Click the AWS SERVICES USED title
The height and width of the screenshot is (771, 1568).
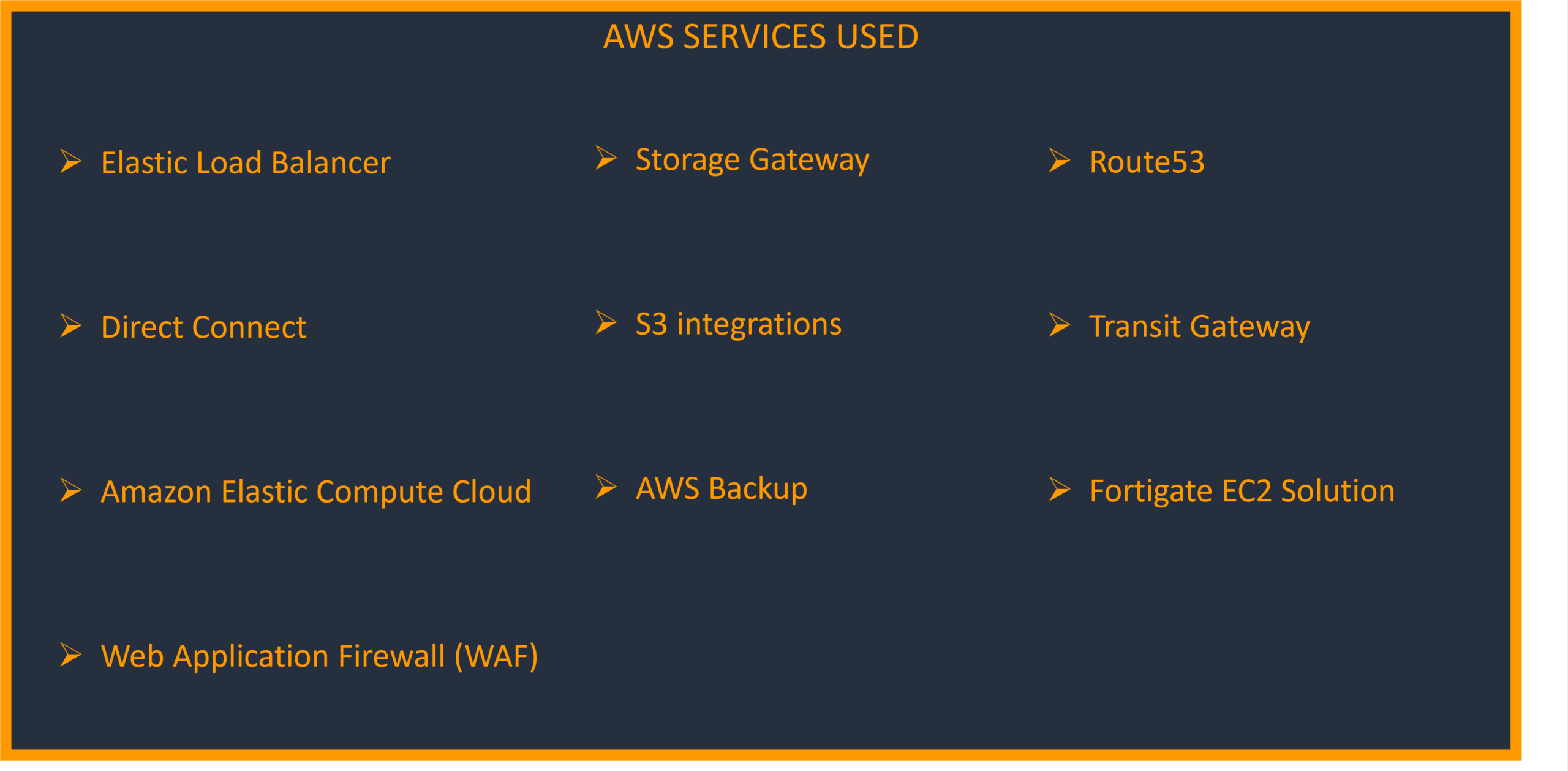pos(761,37)
